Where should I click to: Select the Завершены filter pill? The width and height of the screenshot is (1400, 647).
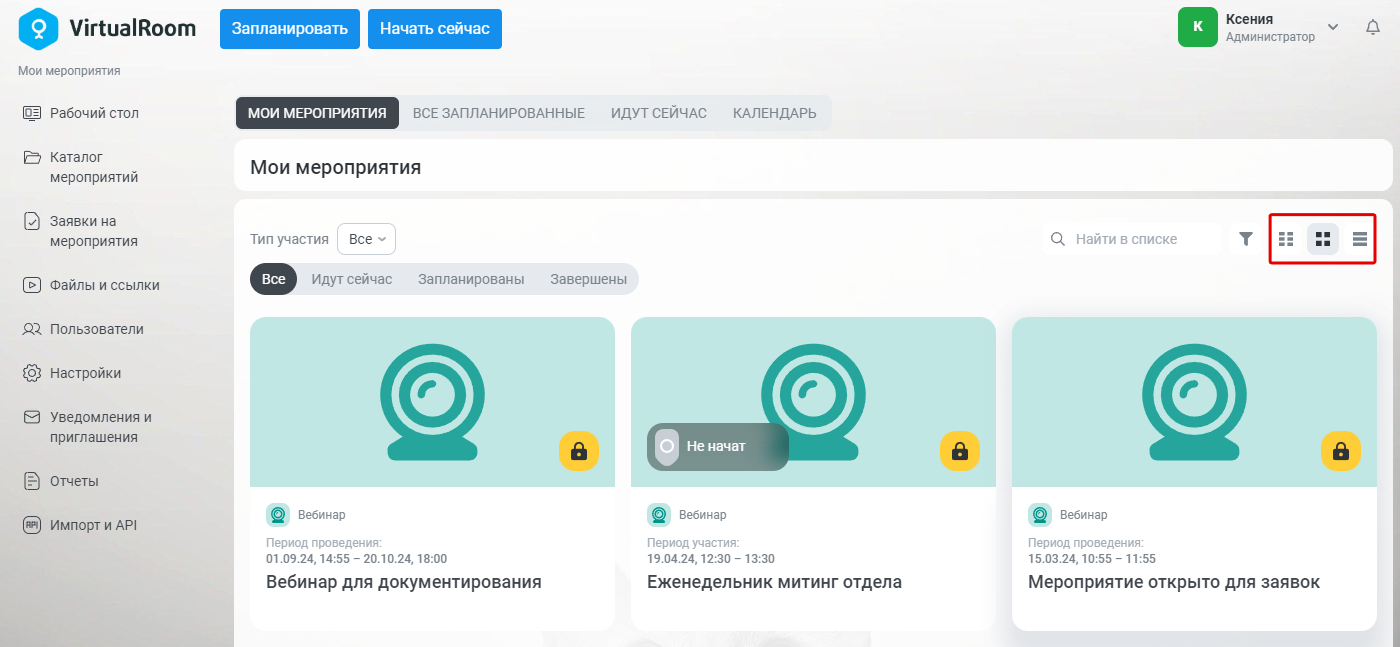[588, 279]
